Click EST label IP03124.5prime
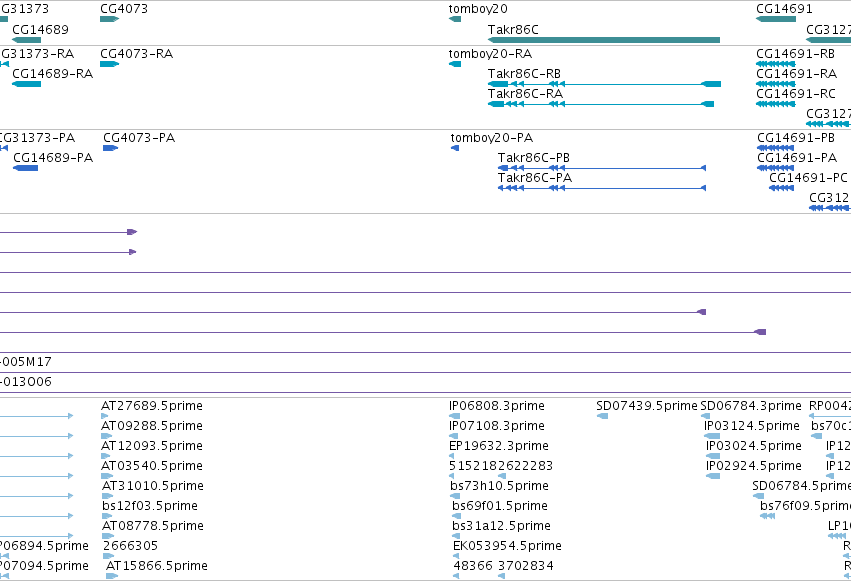Image resolution: width=851 pixels, height=581 pixels. [752, 426]
